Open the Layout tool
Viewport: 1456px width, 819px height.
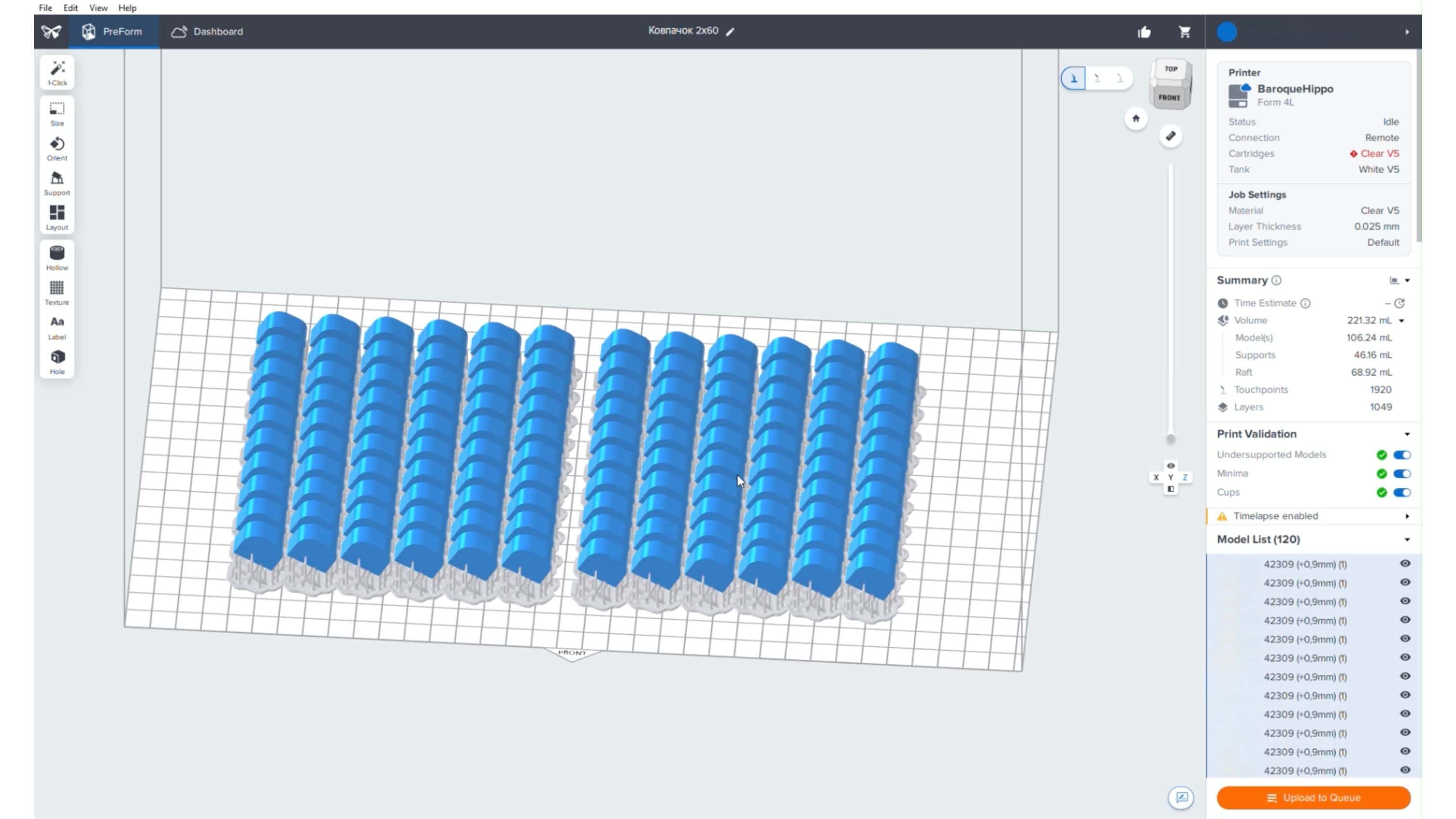tap(57, 218)
